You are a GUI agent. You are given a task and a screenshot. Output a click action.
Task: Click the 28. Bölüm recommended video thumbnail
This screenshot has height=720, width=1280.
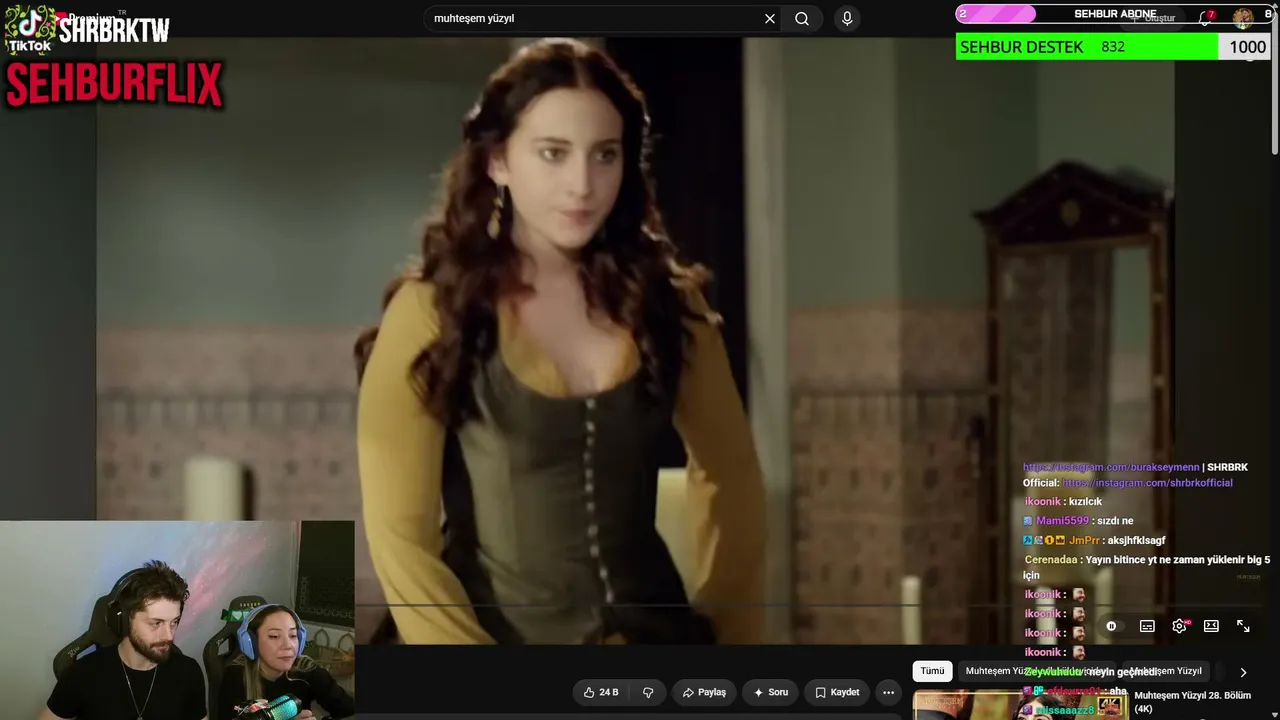click(x=1020, y=704)
